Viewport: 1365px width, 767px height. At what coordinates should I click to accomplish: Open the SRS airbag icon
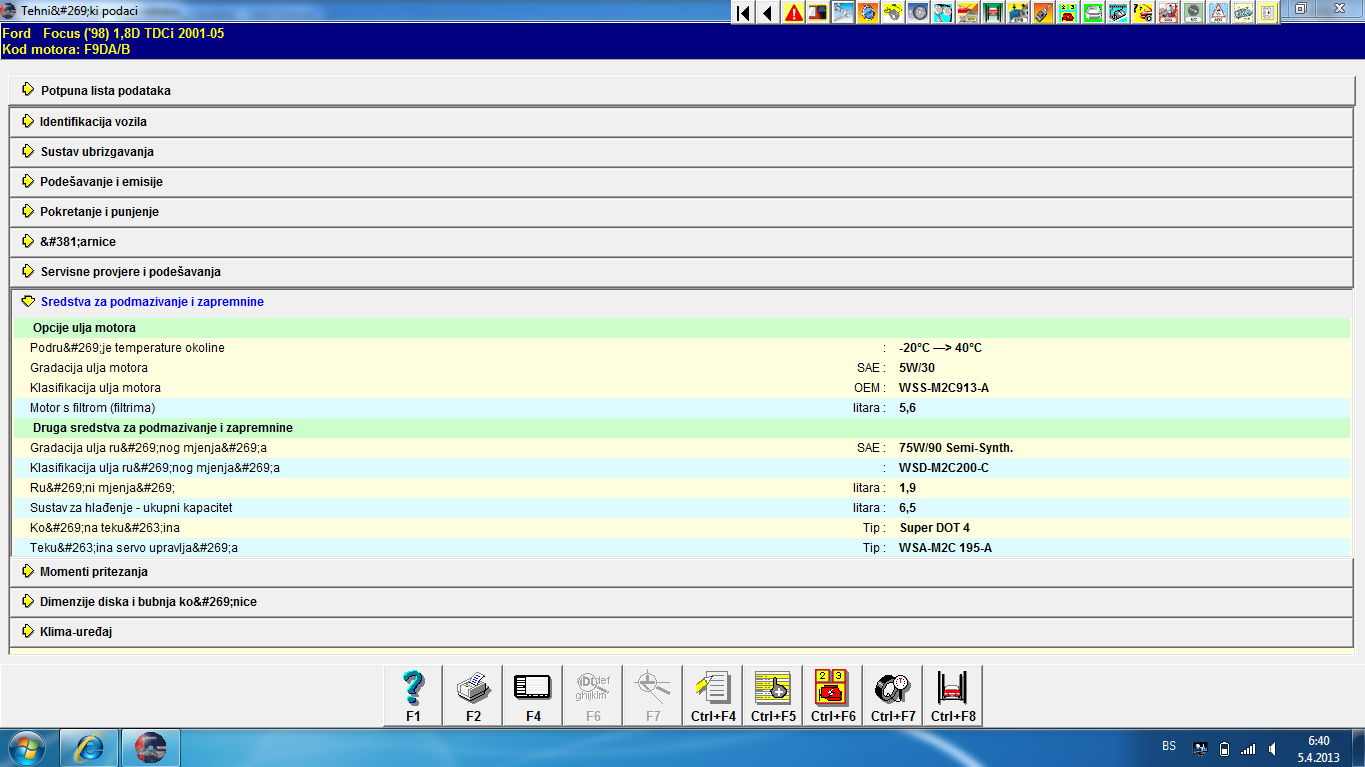pos(1167,13)
